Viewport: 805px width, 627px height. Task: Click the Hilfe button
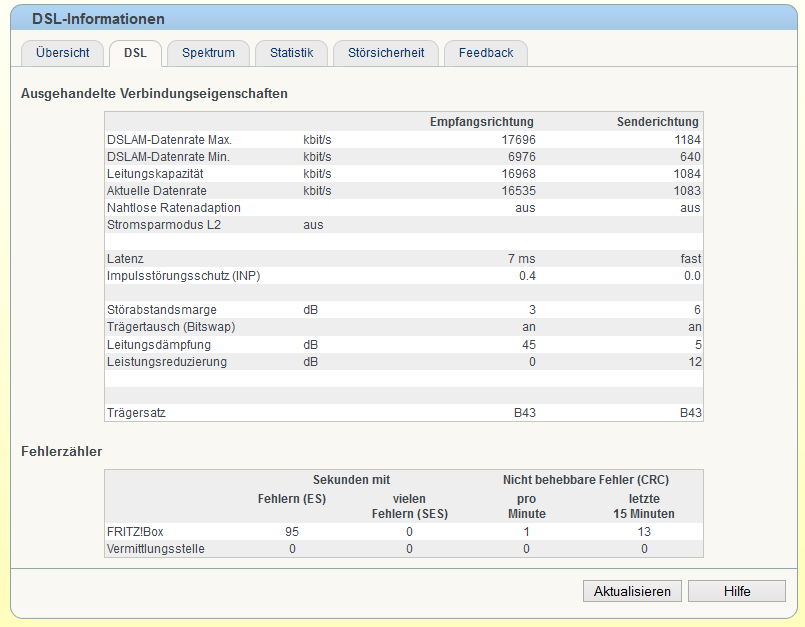(737, 591)
